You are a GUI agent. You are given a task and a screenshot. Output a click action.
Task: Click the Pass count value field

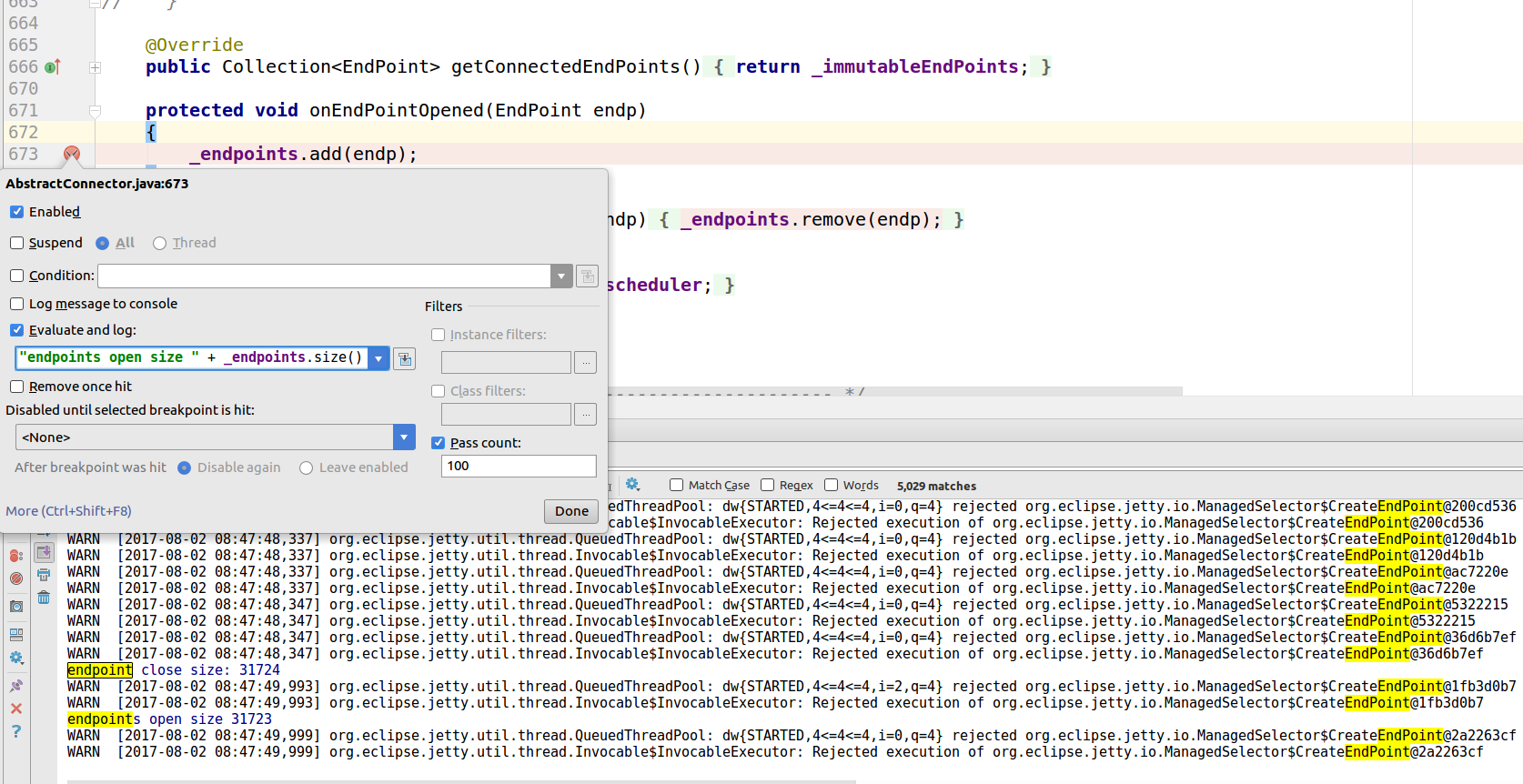(x=519, y=466)
